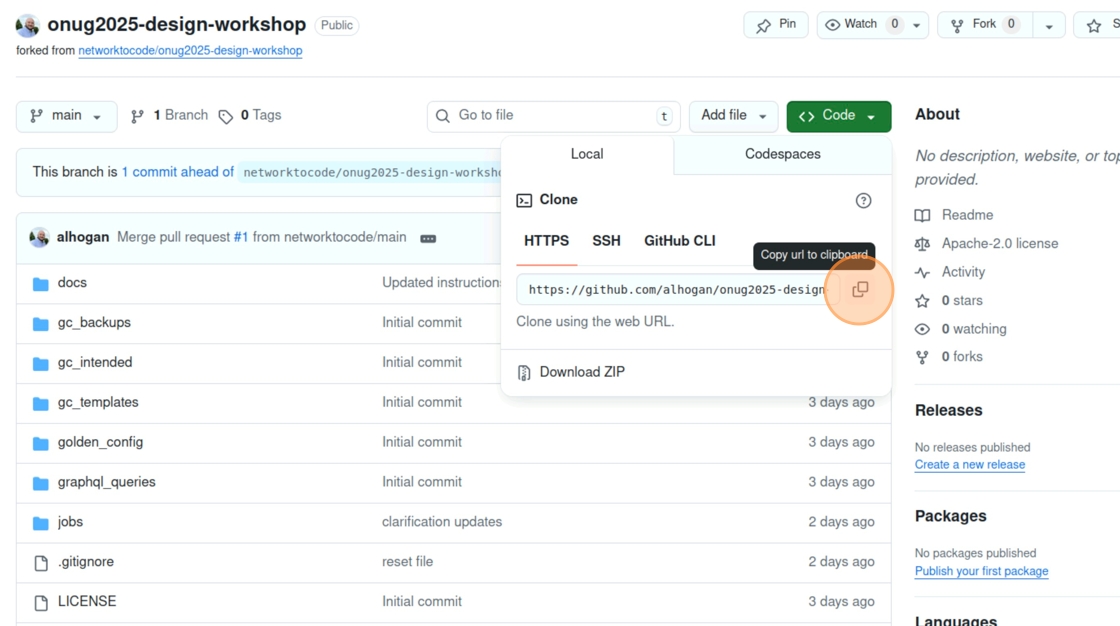The width and height of the screenshot is (1120, 626).
Task: Open the graphql_queries folder name
Action: [106, 483]
